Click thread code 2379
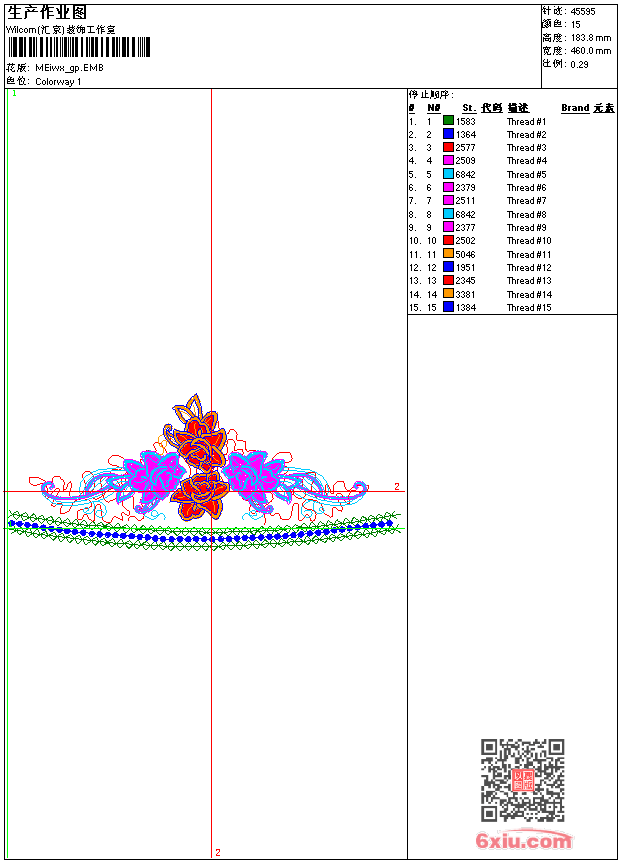The image size is (620, 860). tap(465, 188)
